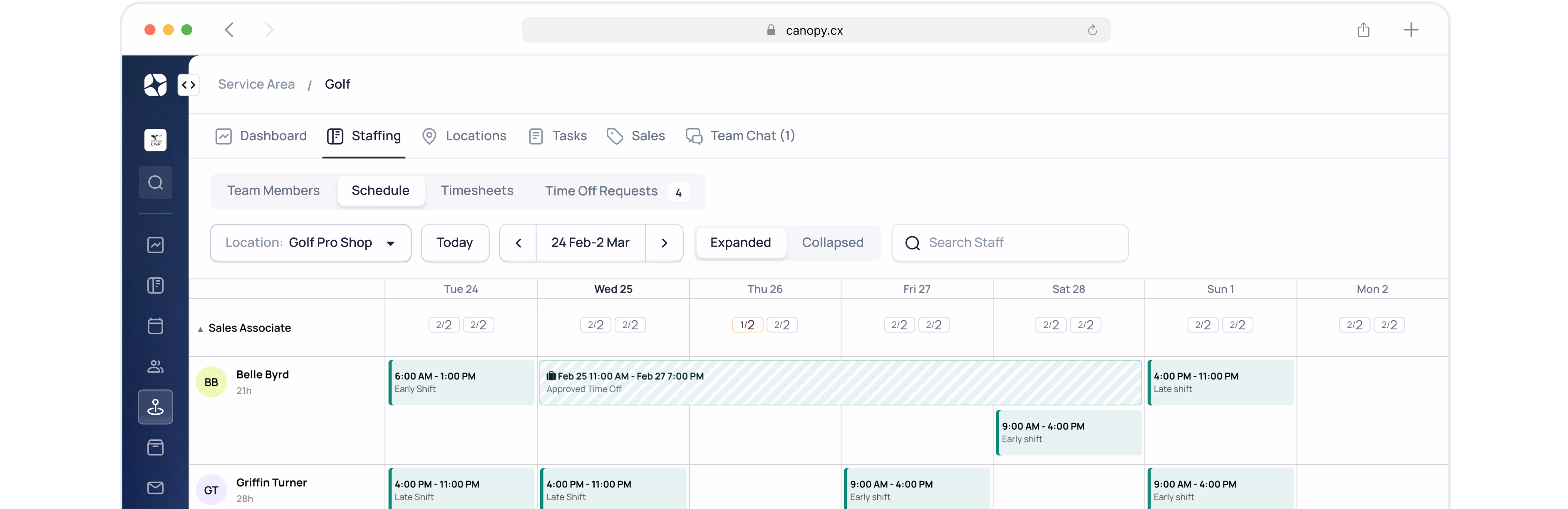Click the Canopy logo in sidebar
The height and width of the screenshot is (509, 1568).
pos(155,84)
